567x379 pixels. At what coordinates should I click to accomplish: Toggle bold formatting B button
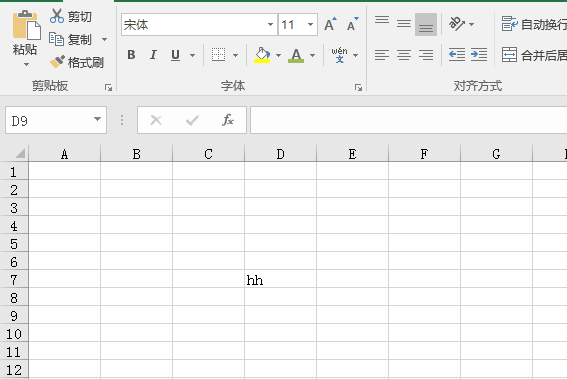pos(131,55)
